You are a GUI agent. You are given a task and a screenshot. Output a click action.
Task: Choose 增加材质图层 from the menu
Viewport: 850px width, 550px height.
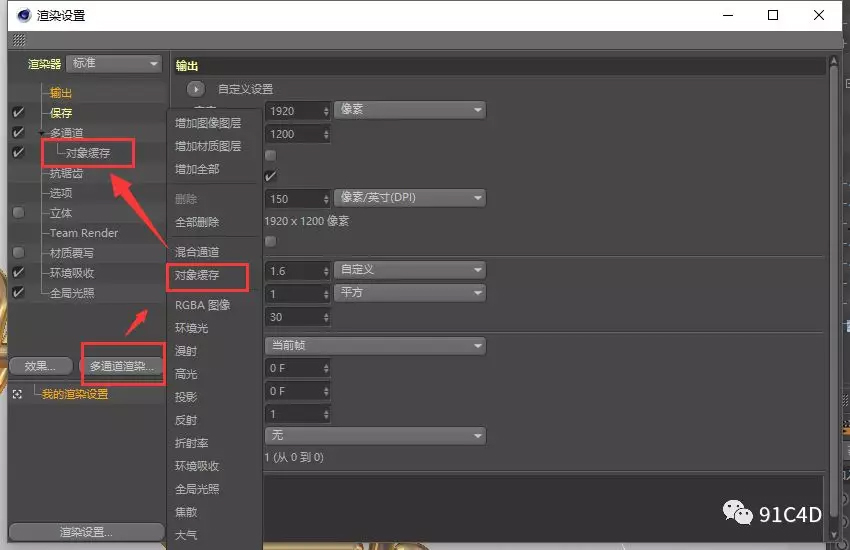coord(208,146)
